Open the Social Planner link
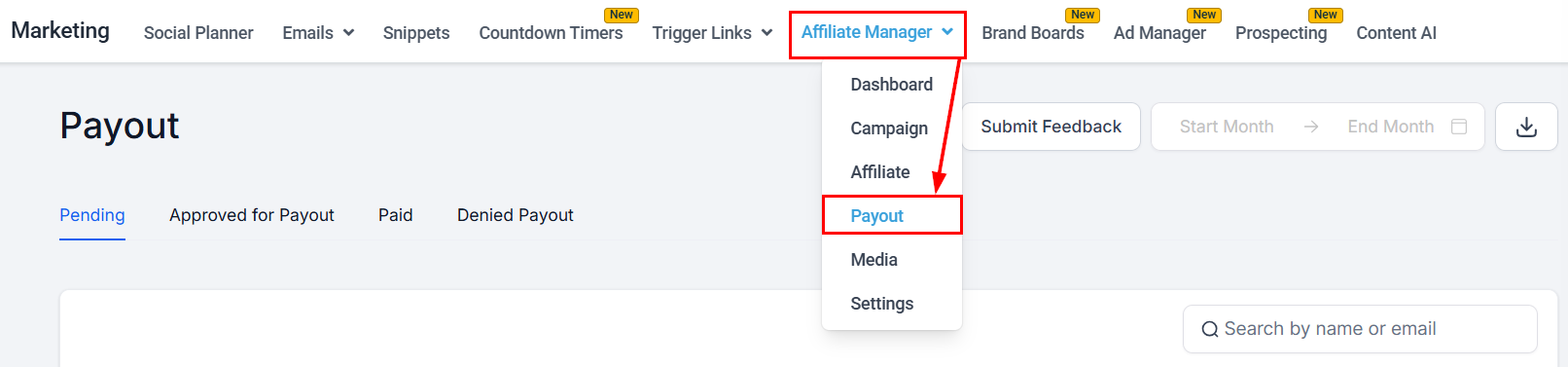The width and height of the screenshot is (1568, 367). click(198, 33)
